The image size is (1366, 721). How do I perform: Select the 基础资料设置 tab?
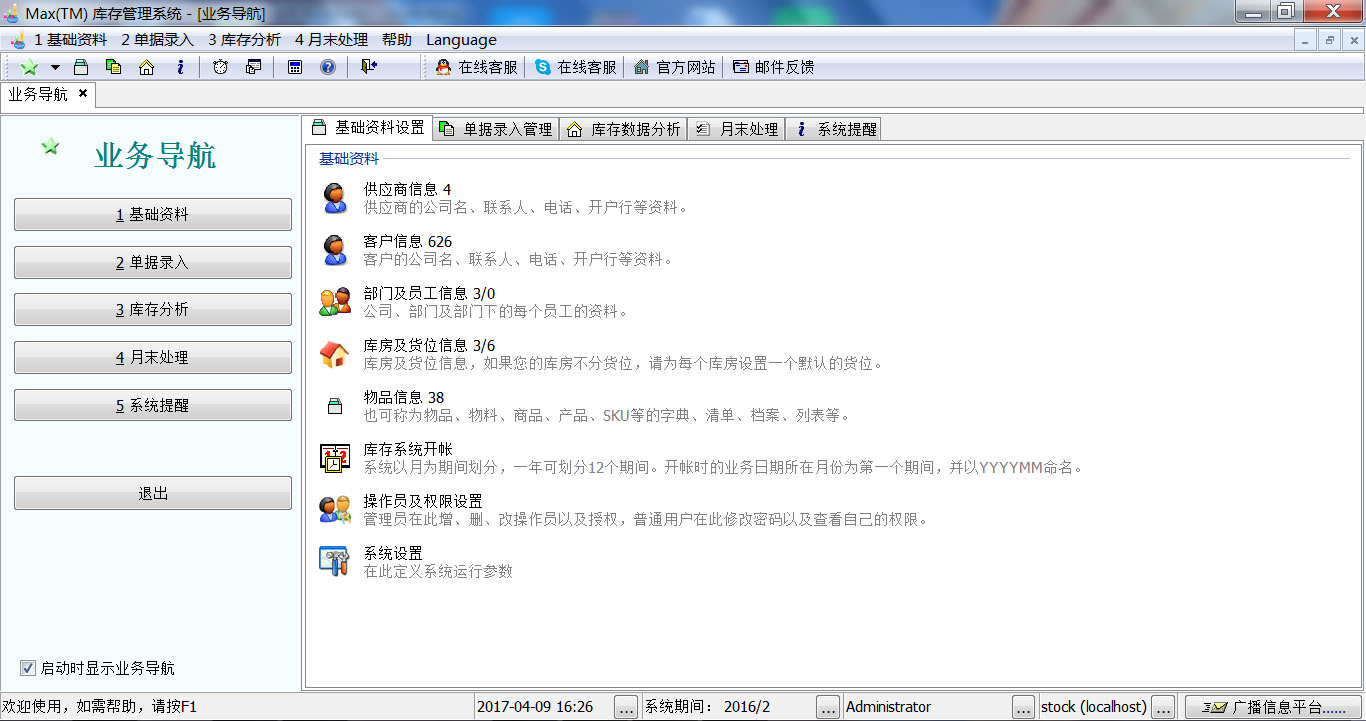pyautogui.click(x=367, y=128)
